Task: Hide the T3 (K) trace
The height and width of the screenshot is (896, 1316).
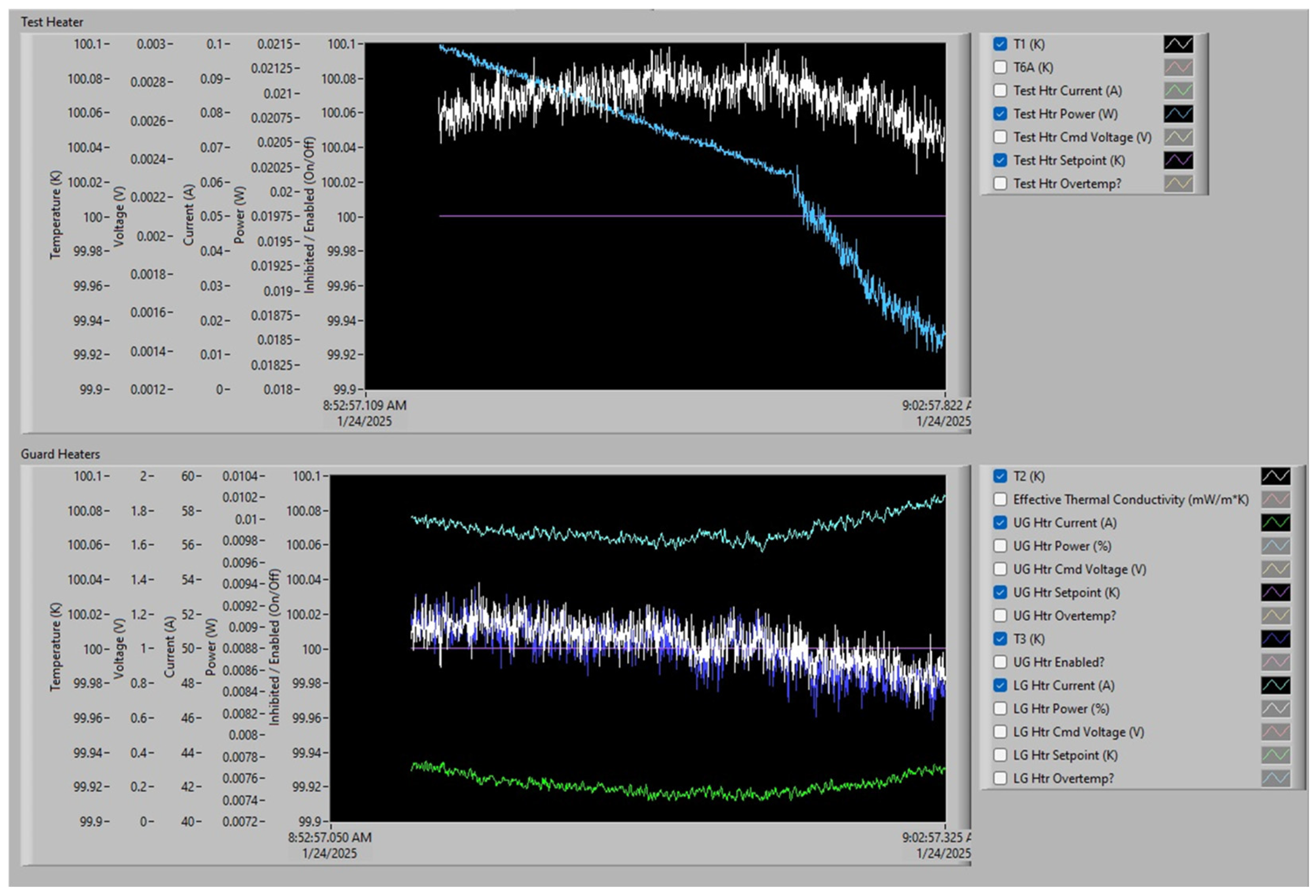Action: (x=1000, y=639)
